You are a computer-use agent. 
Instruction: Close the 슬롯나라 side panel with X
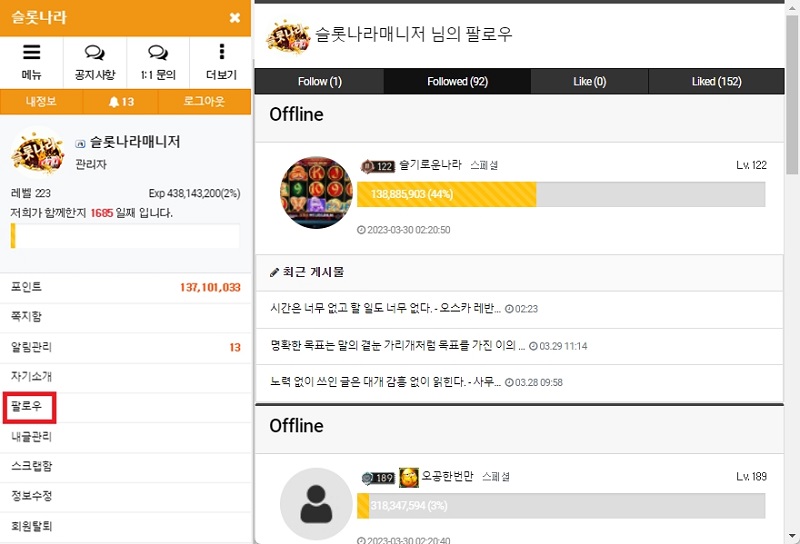235,18
